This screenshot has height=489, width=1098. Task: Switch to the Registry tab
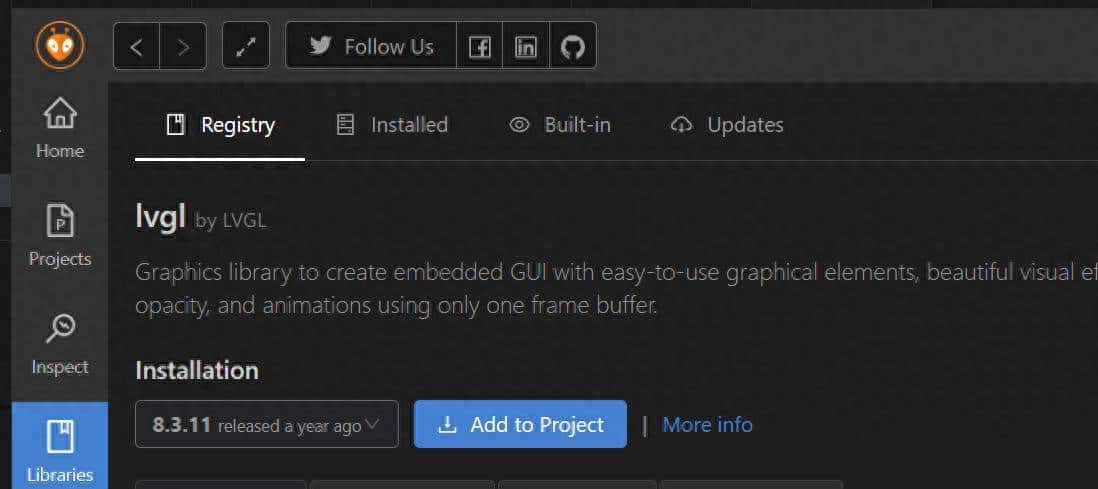(x=220, y=125)
